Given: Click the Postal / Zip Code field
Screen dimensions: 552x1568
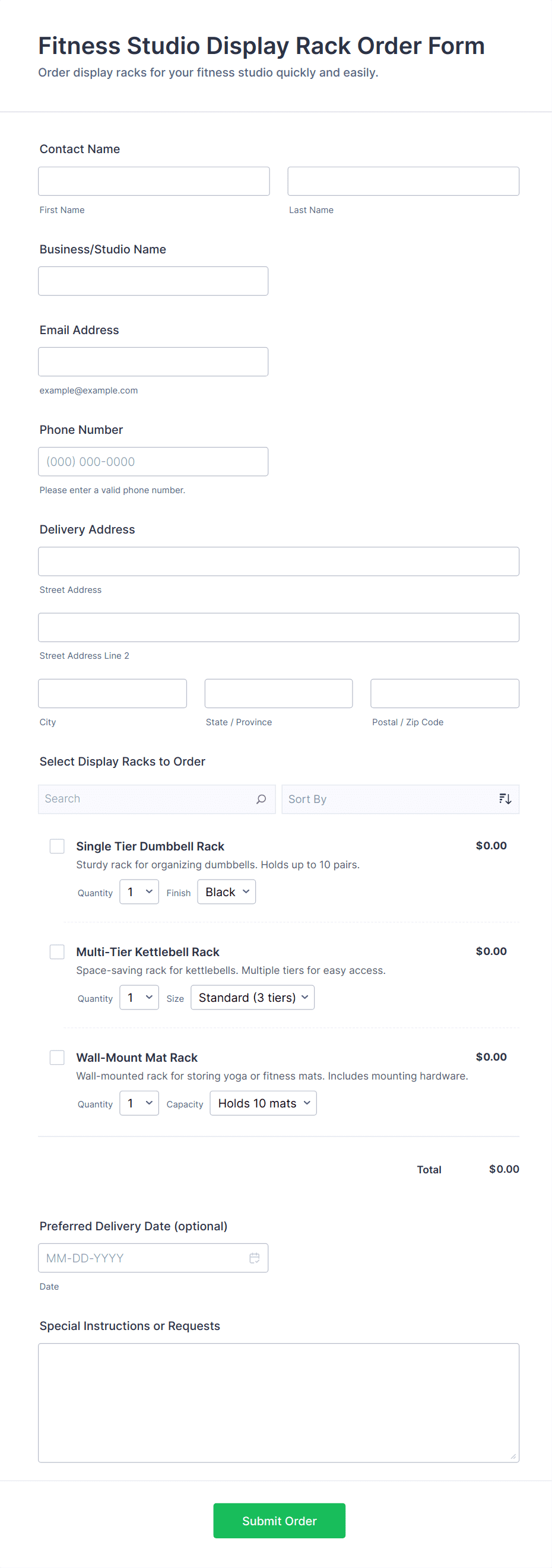Looking at the screenshot, I should pyautogui.click(x=445, y=693).
